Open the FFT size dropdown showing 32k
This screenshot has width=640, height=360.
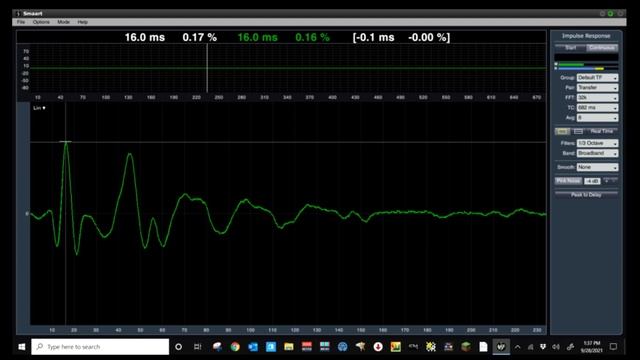click(x=597, y=98)
